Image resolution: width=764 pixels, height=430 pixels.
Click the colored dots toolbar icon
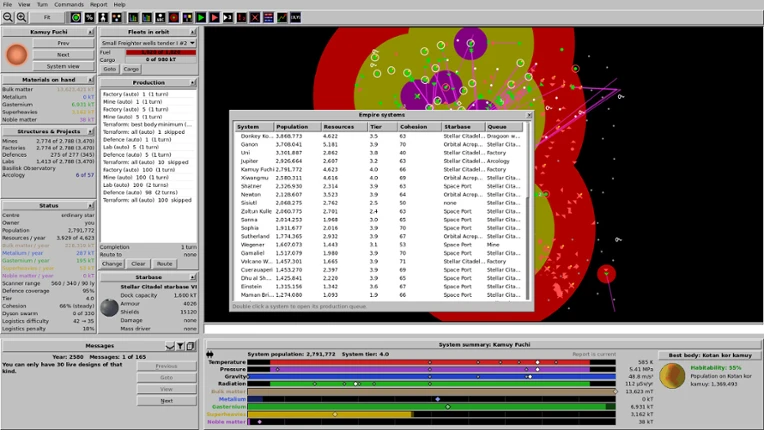point(117,18)
